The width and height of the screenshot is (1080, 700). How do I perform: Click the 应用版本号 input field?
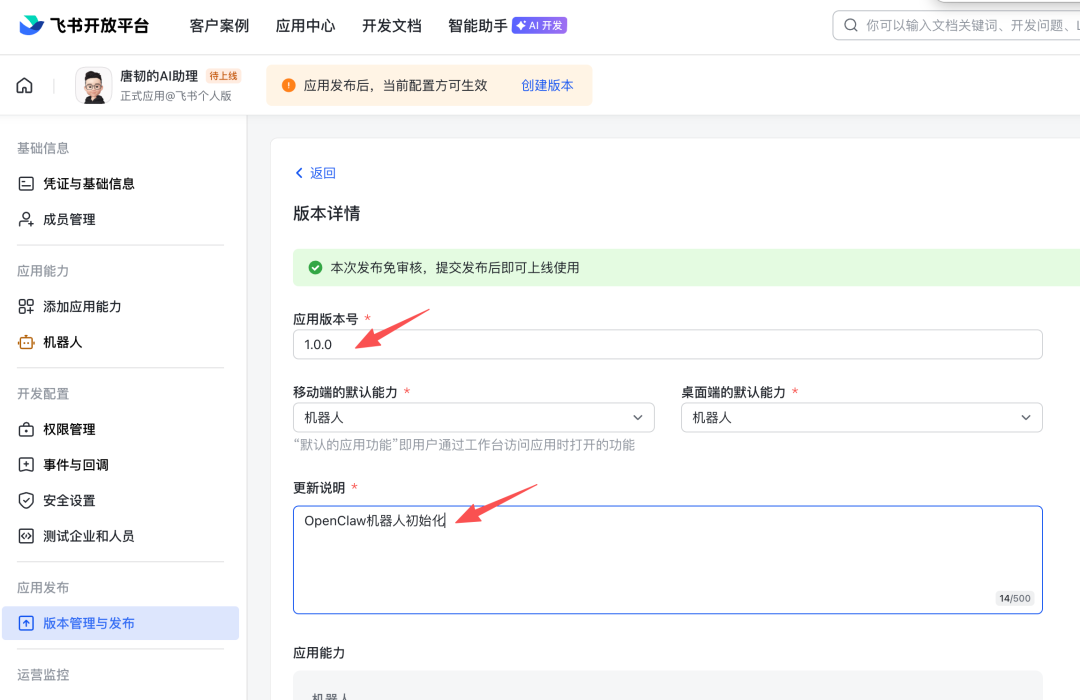667,344
